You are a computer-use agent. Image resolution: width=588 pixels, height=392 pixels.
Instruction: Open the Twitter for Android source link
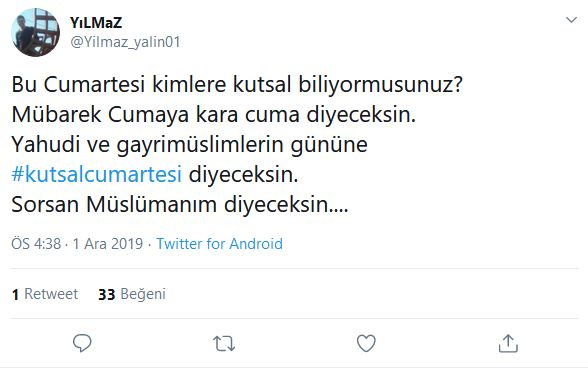[x=219, y=244]
